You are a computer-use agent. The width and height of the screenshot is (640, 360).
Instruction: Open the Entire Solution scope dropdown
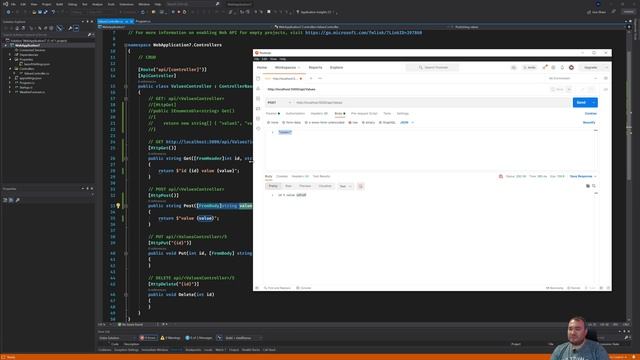coord(117,338)
